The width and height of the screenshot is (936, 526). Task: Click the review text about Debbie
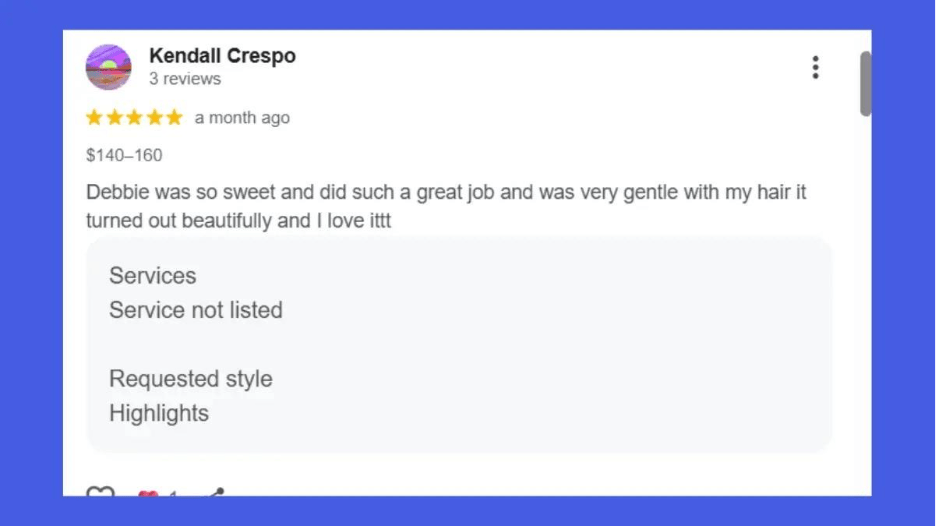[445, 206]
